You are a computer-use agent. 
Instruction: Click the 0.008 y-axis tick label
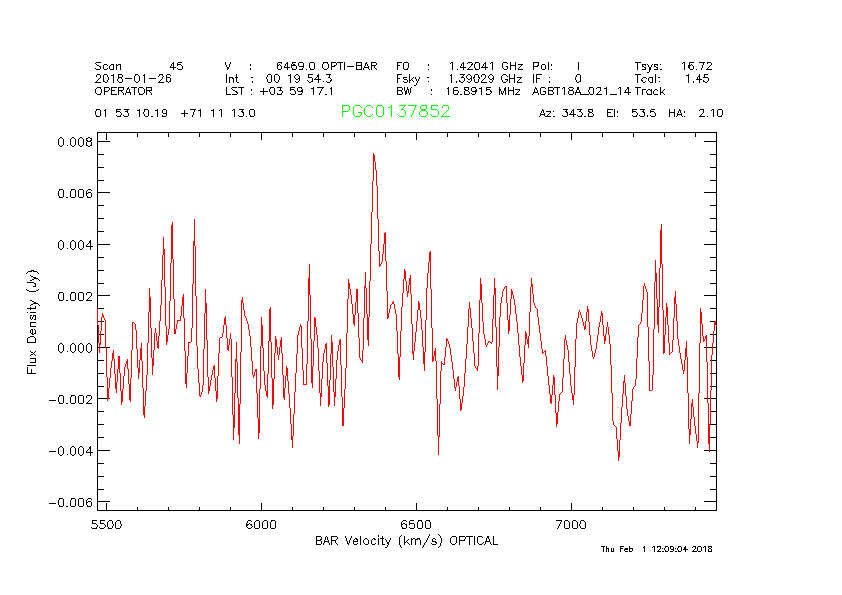[73, 142]
